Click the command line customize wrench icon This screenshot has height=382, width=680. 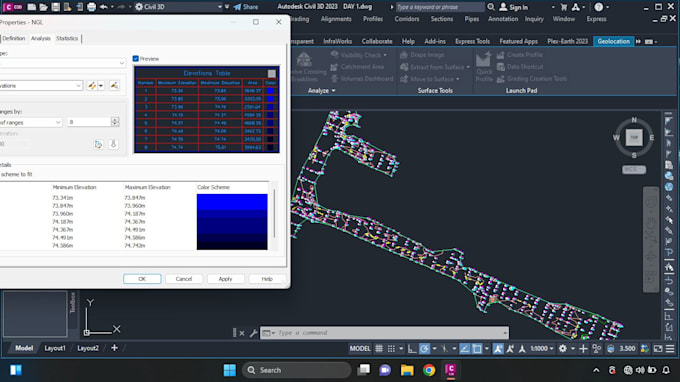click(253, 333)
